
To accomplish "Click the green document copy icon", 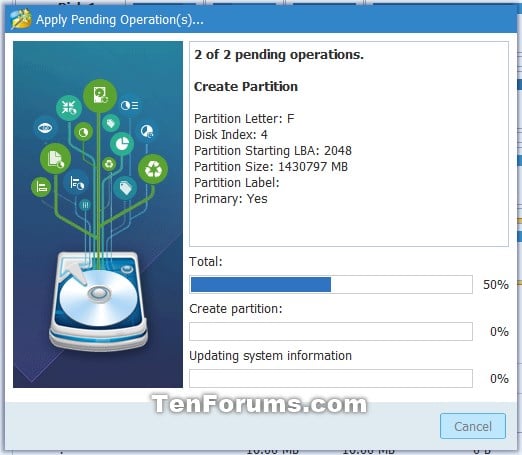I will pyautogui.click(x=55, y=159).
